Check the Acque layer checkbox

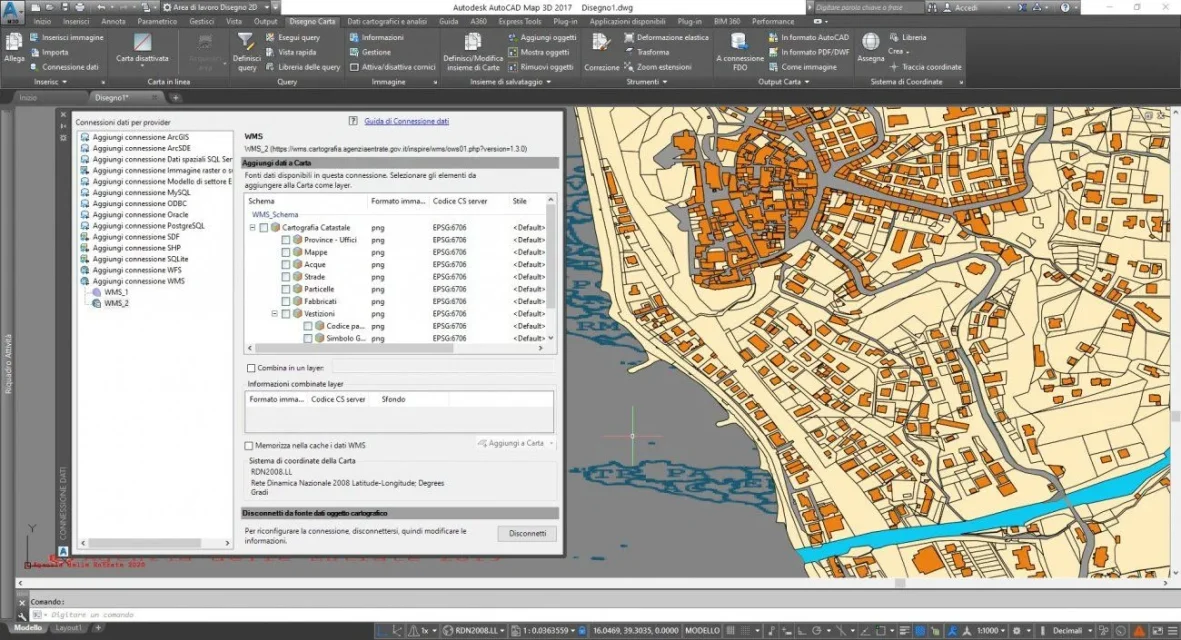point(285,264)
